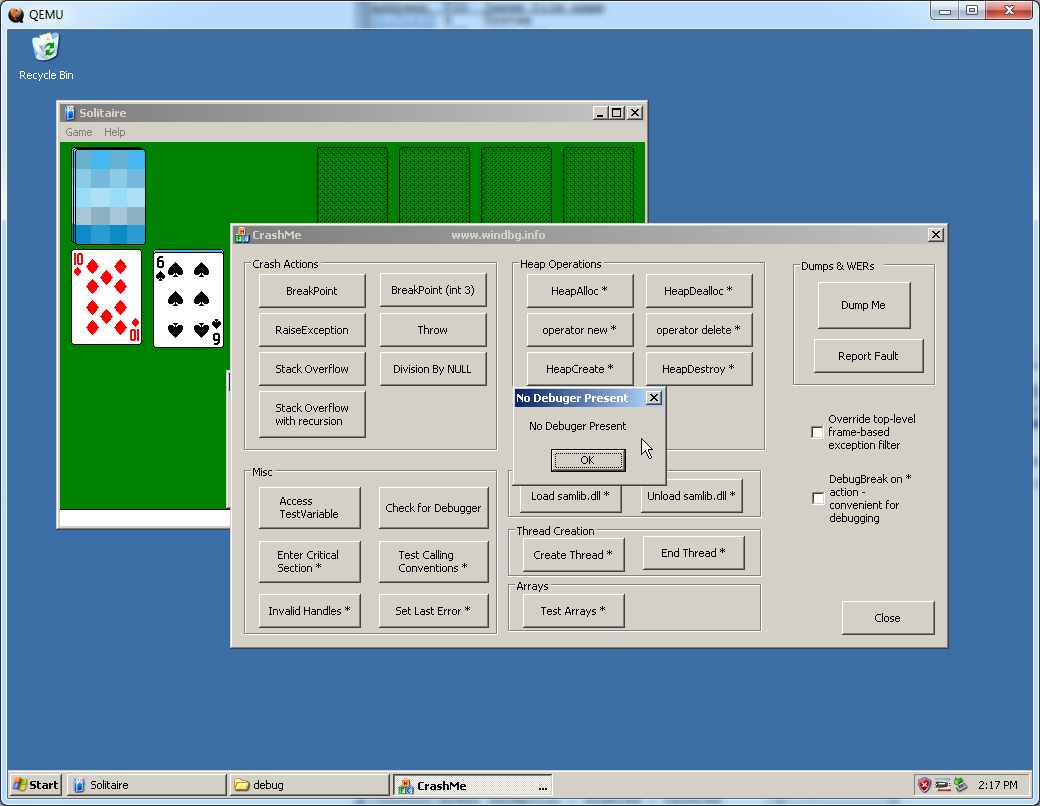Click the End Thread button
Screen dimensions: 1040x806
pos(693,553)
